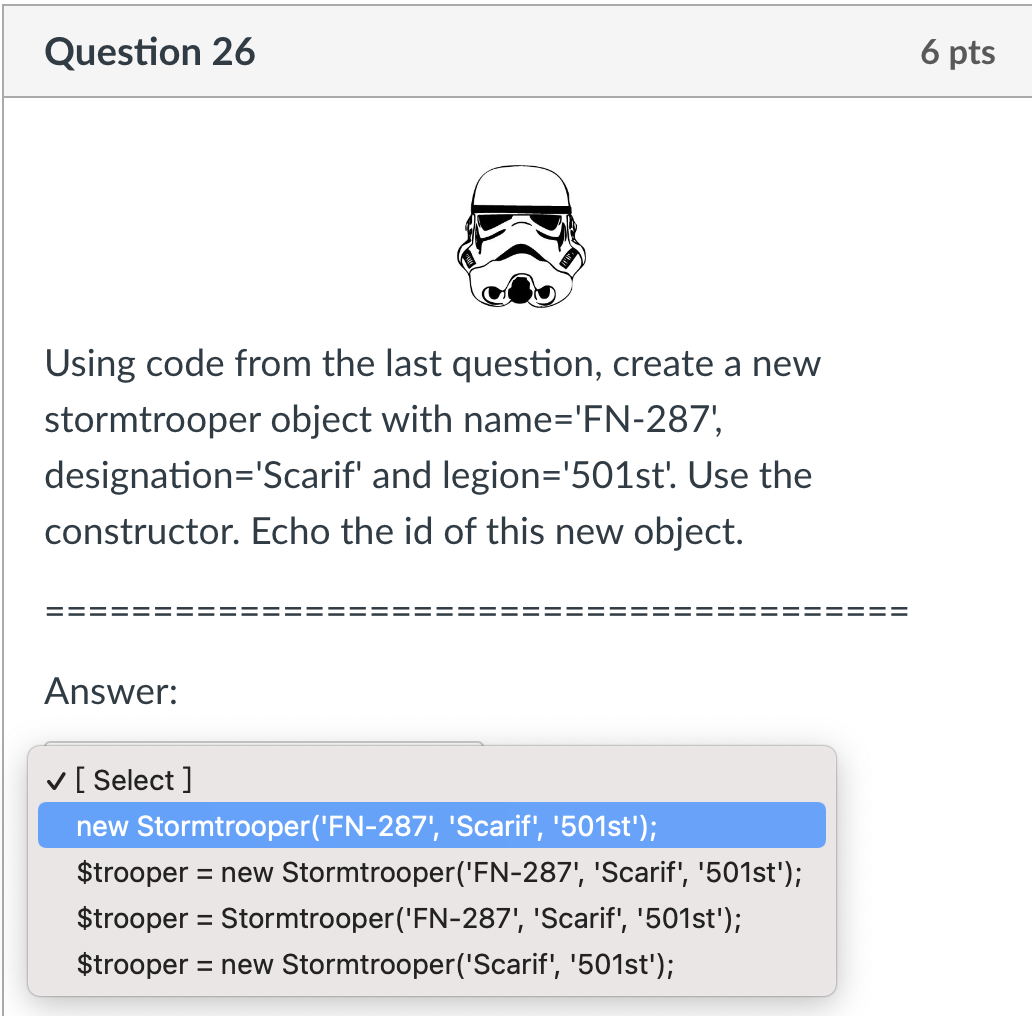Select $trooper = Stormtrooper('FN-287', 'Scarif', '501st');
Viewport: 1032px width, 1016px height.
point(410,917)
